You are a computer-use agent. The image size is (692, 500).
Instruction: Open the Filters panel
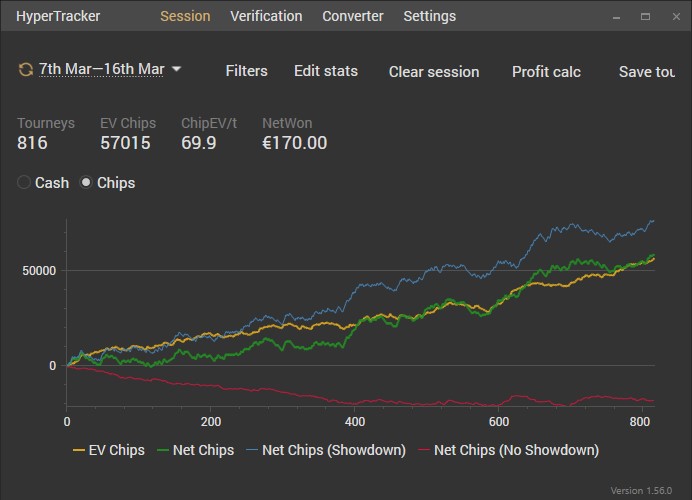(x=246, y=71)
